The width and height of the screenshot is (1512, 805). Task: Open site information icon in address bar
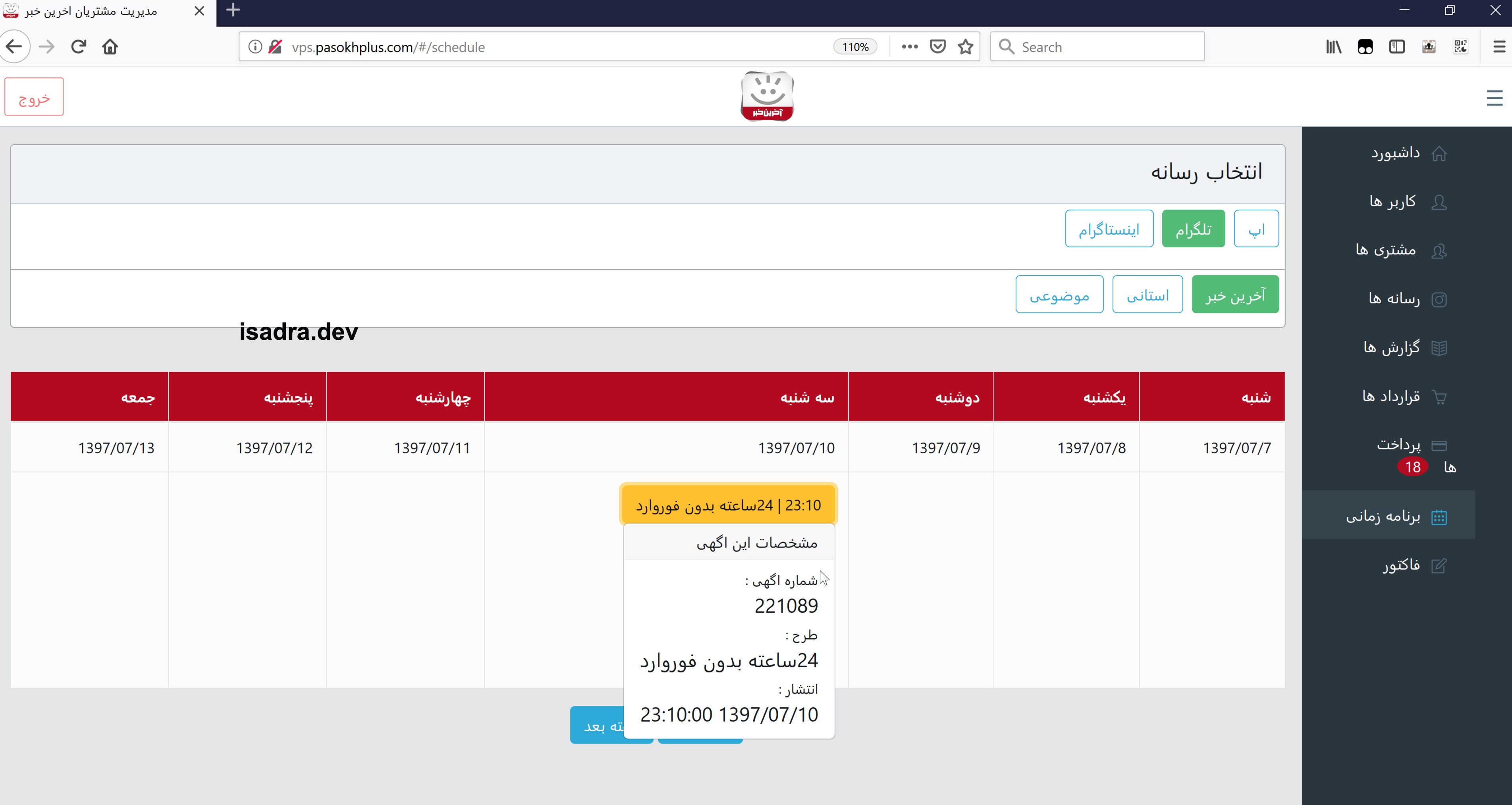255,47
